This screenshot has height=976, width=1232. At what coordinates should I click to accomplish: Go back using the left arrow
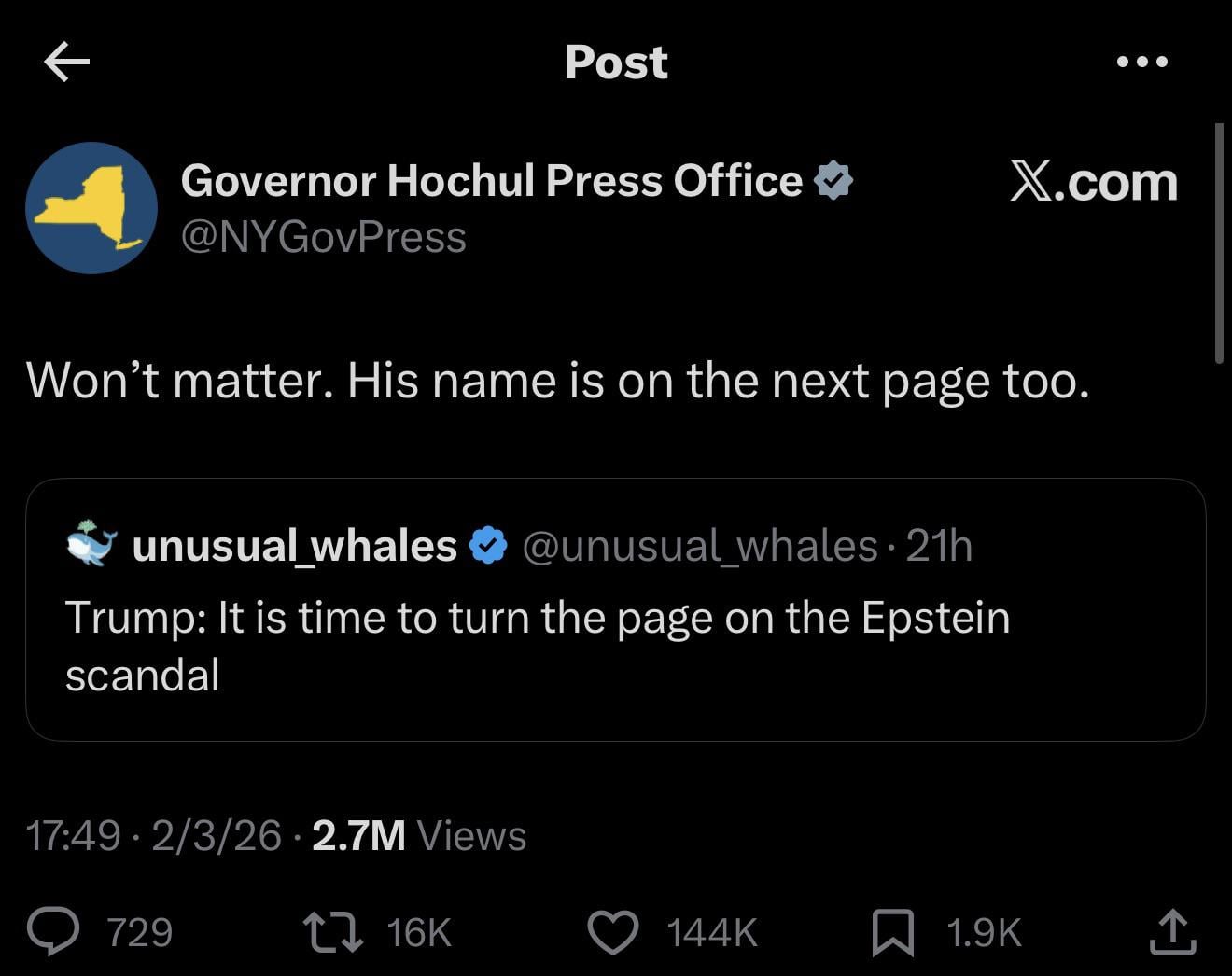click(66, 63)
